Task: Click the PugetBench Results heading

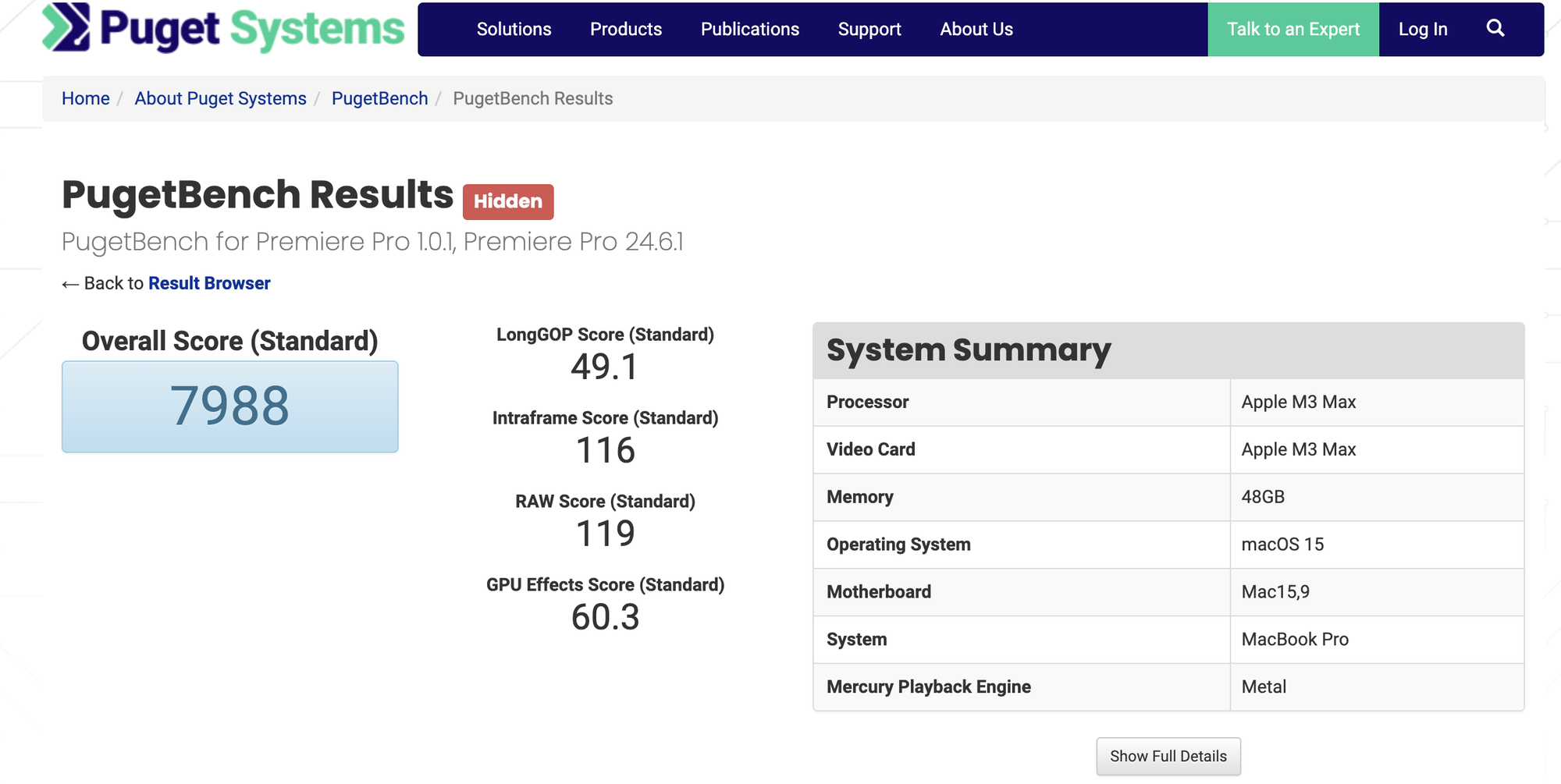Action: click(258, 194)
